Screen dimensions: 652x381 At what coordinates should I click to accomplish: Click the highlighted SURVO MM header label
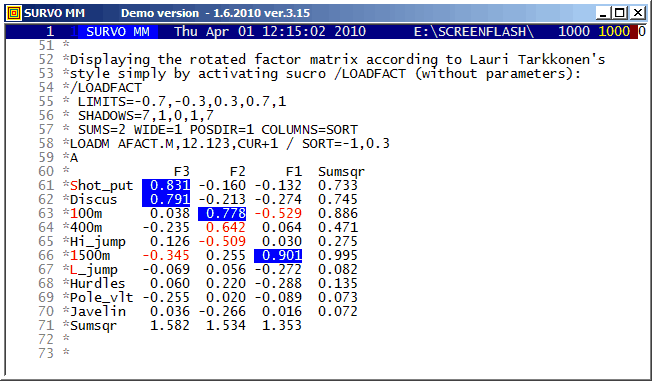118,32
